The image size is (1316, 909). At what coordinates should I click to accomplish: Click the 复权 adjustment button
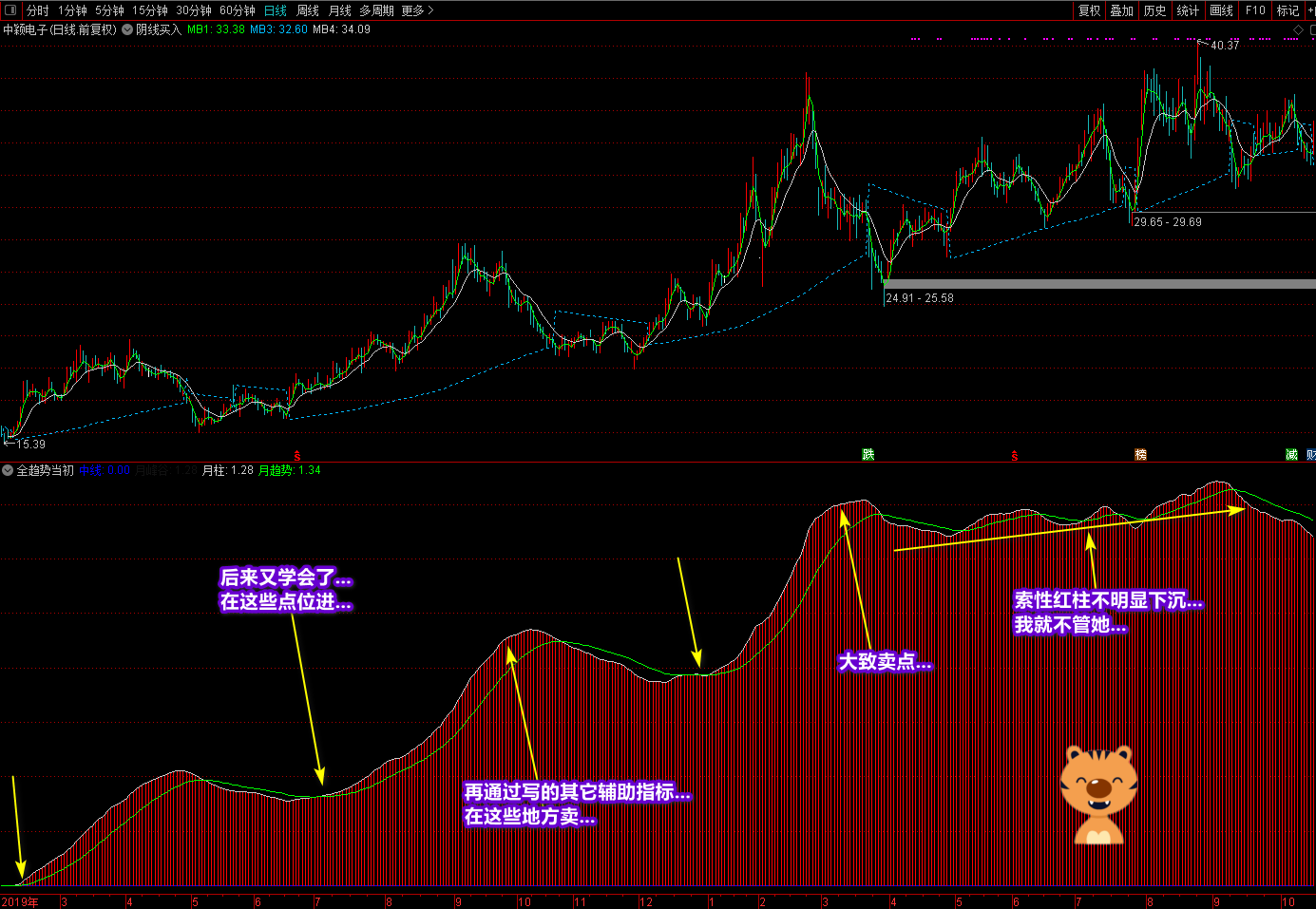(1089, 10)
